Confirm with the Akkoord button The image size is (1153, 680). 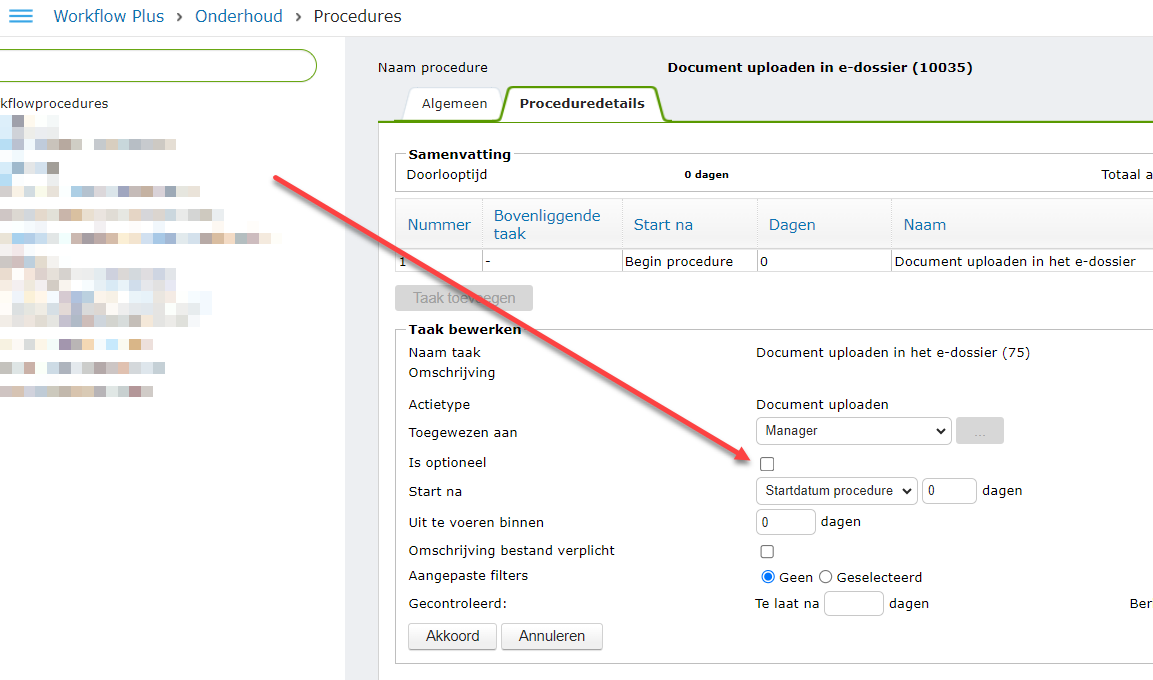point(452,636)
